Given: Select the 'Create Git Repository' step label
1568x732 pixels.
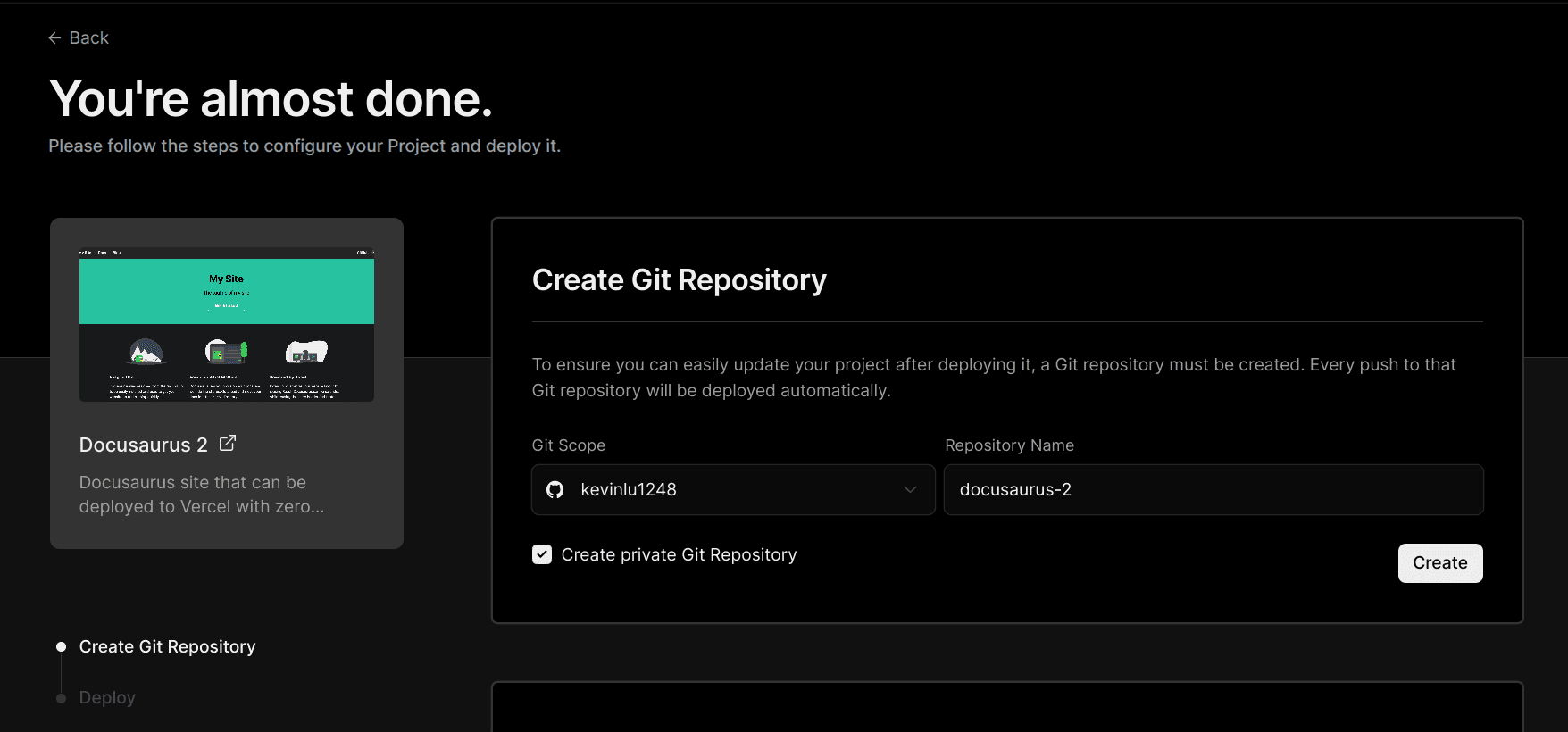Looking at the screenshot, I should click(167, 646).
